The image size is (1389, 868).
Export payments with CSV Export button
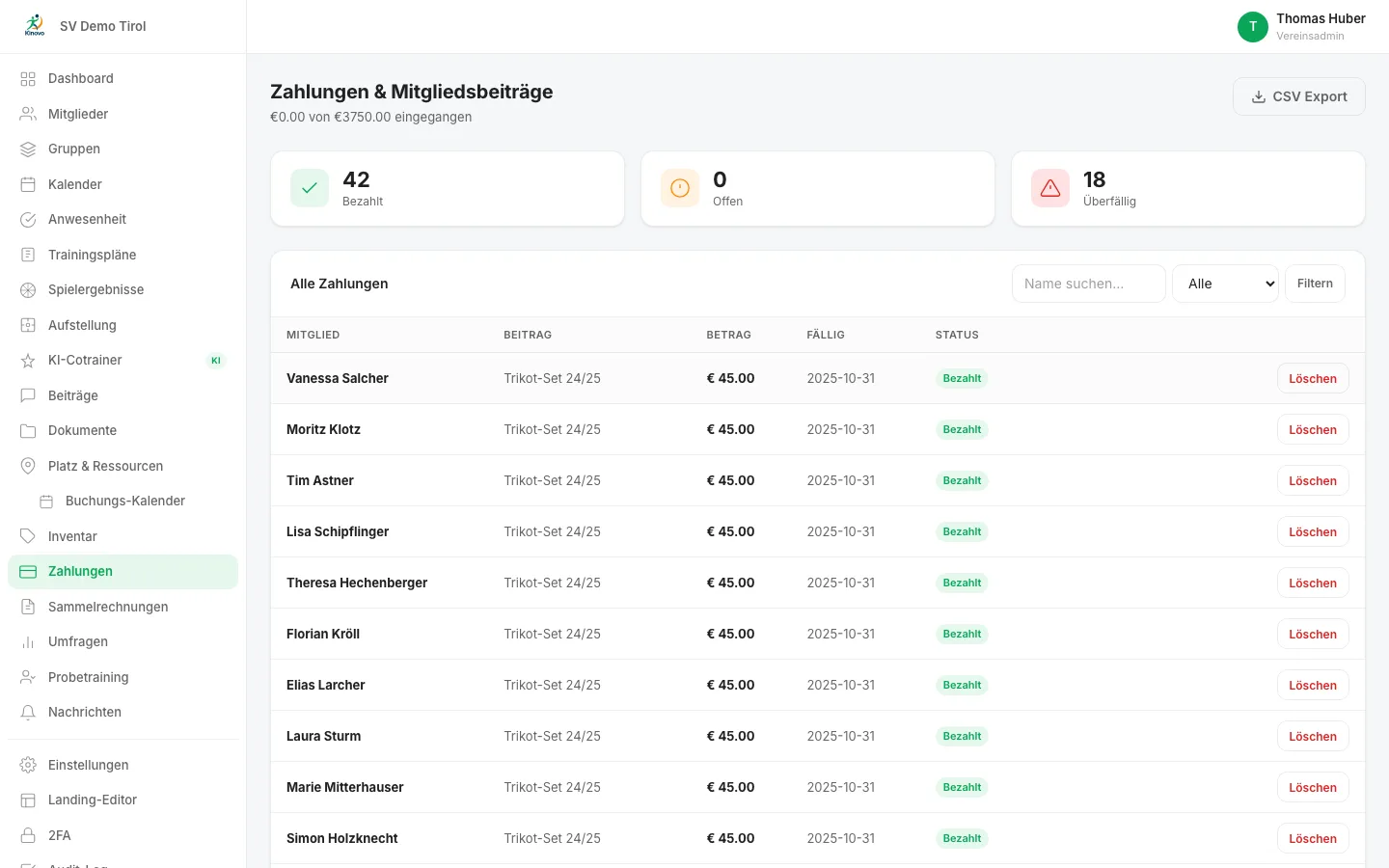point(1299,96)
